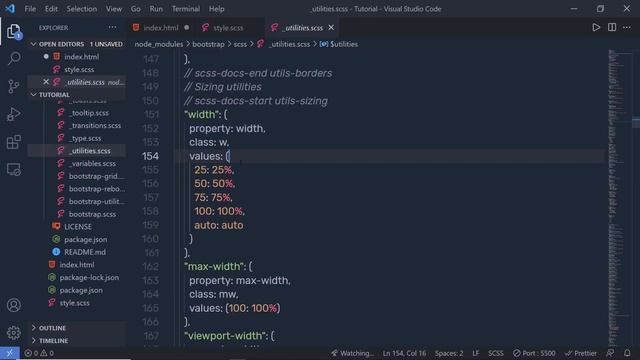
Task: Click bootstrap in the breadcrumb
Action: 208,44
